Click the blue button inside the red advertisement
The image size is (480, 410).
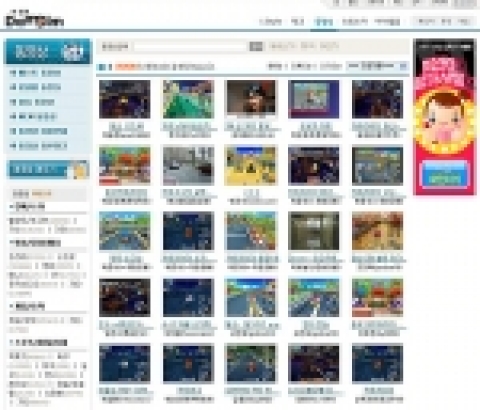444,174
